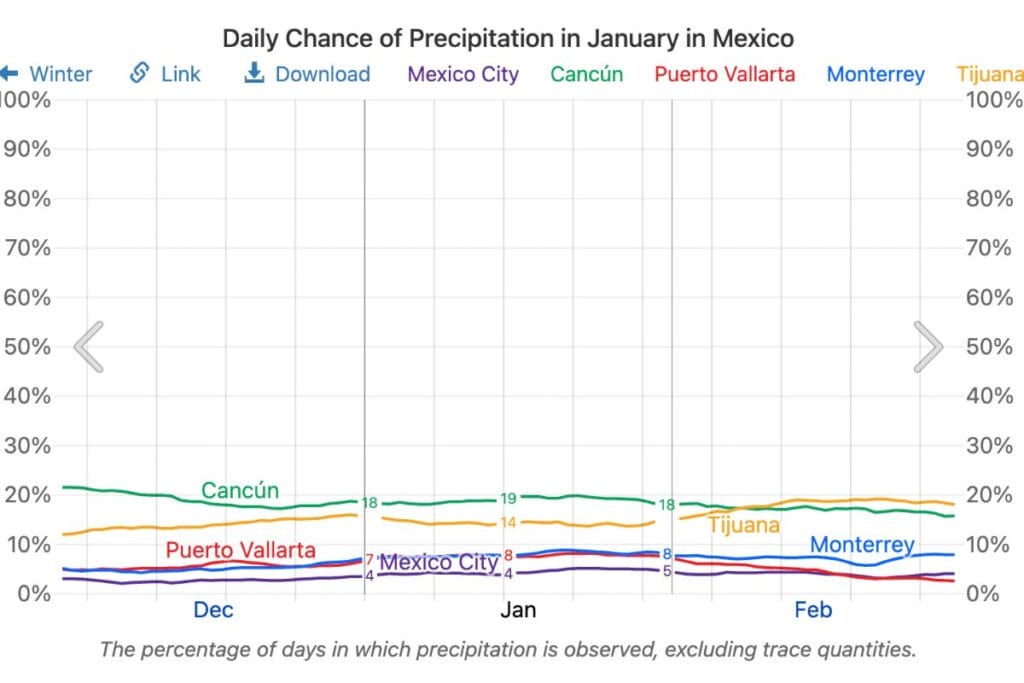Select the Feb month label
The height and width of the screenshot is (683, 1024).
tap(812, 610)
